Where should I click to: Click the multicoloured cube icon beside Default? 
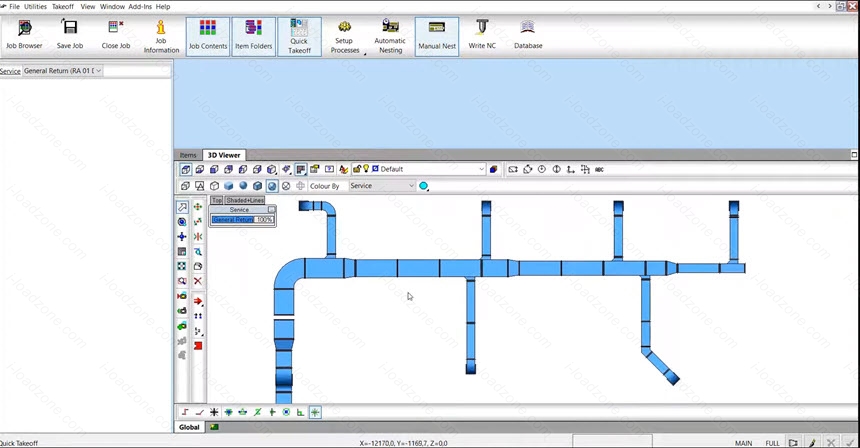coord(493,169)
